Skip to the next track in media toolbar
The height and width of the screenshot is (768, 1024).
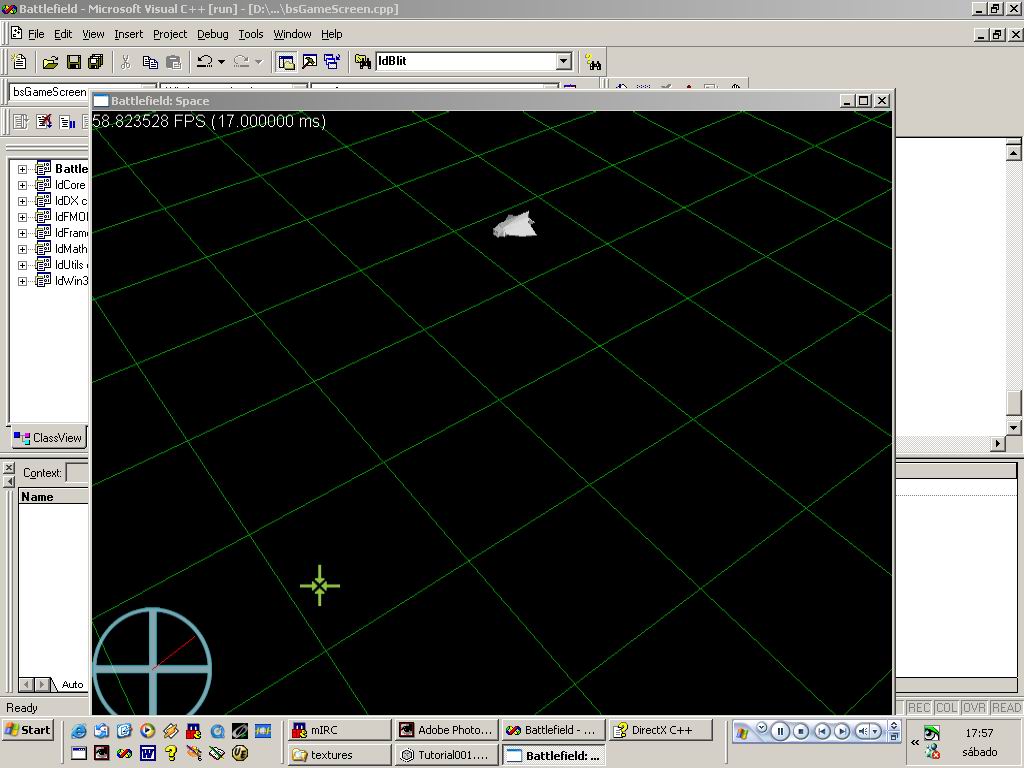842,731
